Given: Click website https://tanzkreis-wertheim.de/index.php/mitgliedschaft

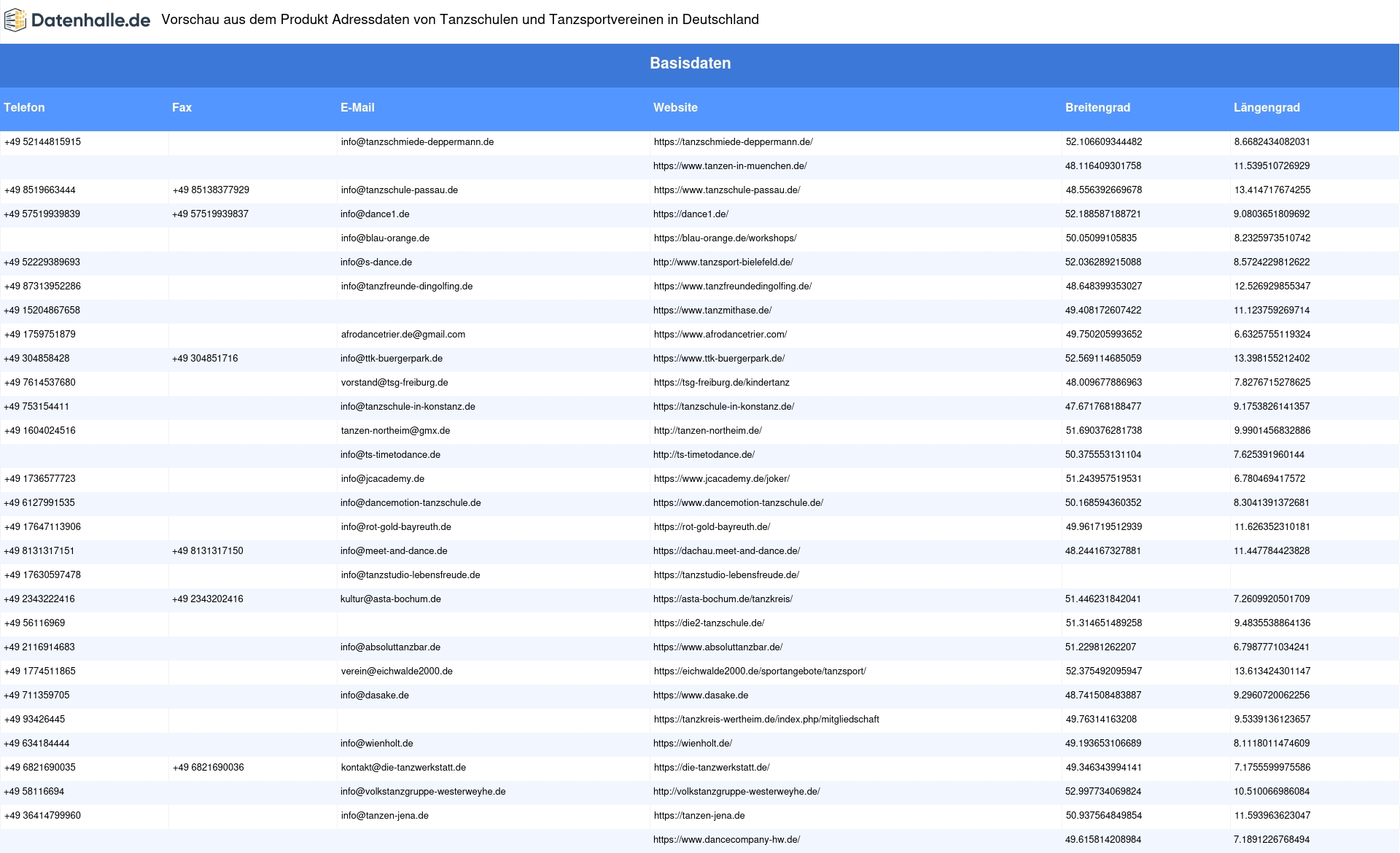Looking at the screenshot, I should pyautogui.click(x=766, y=720).
